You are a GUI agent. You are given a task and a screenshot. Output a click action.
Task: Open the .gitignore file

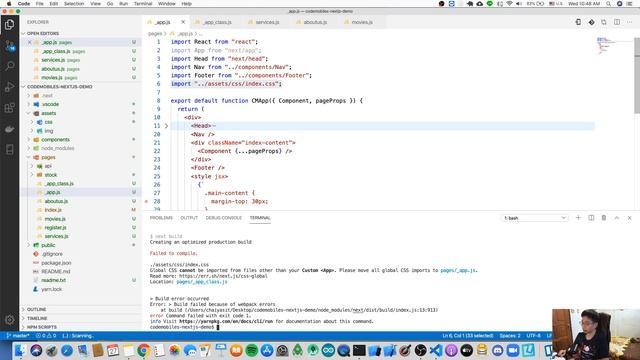coord(52,254)
